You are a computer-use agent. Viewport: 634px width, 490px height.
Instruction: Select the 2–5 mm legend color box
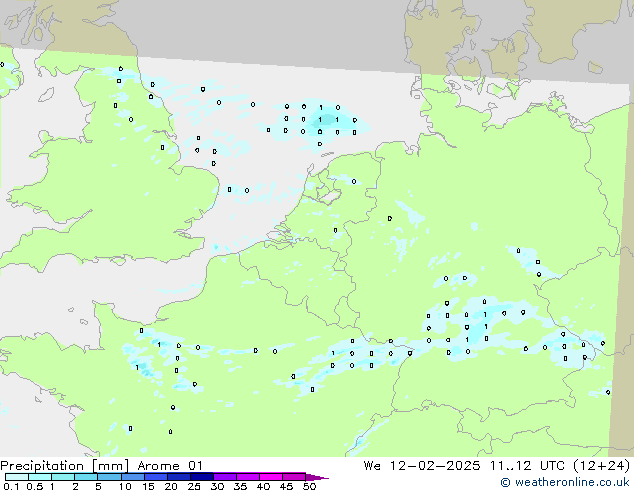coord(86,477)
